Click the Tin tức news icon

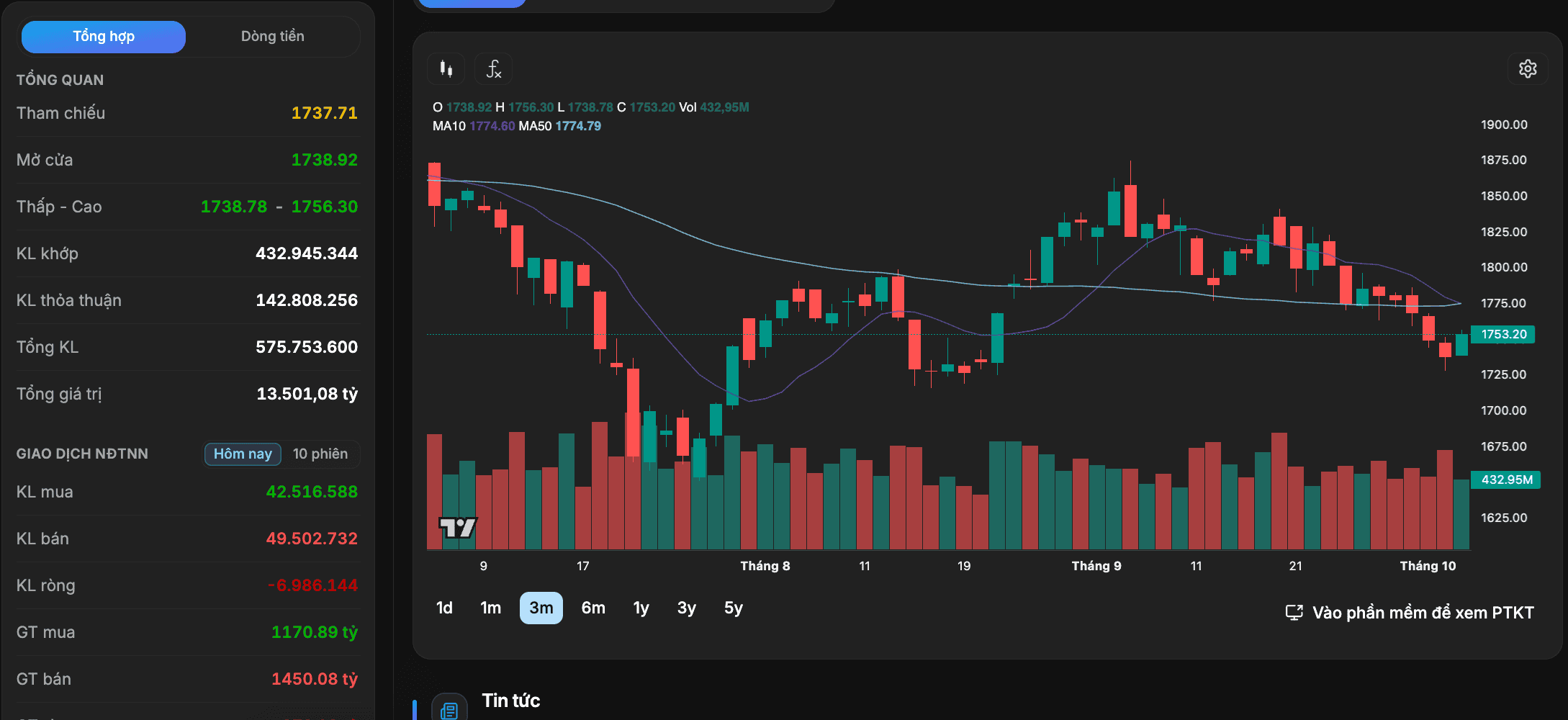(449, 710)
